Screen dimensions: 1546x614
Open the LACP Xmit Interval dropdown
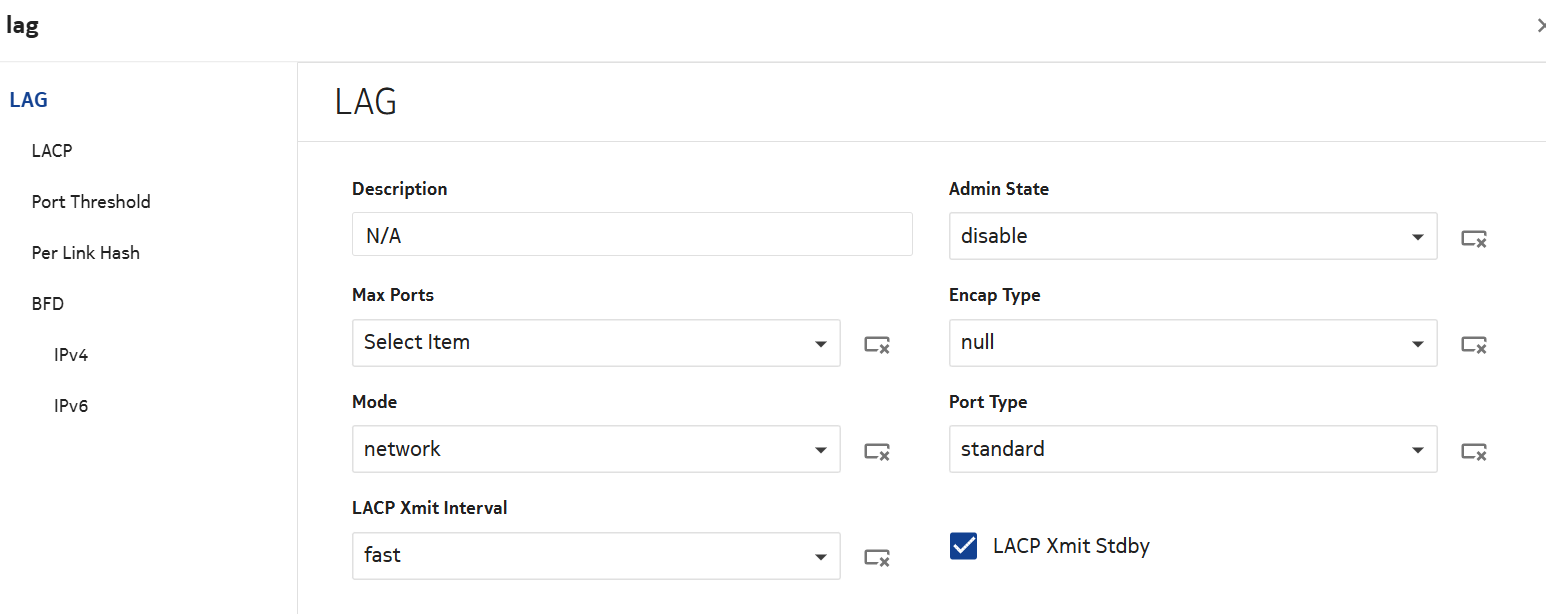(x=596, y=556)
